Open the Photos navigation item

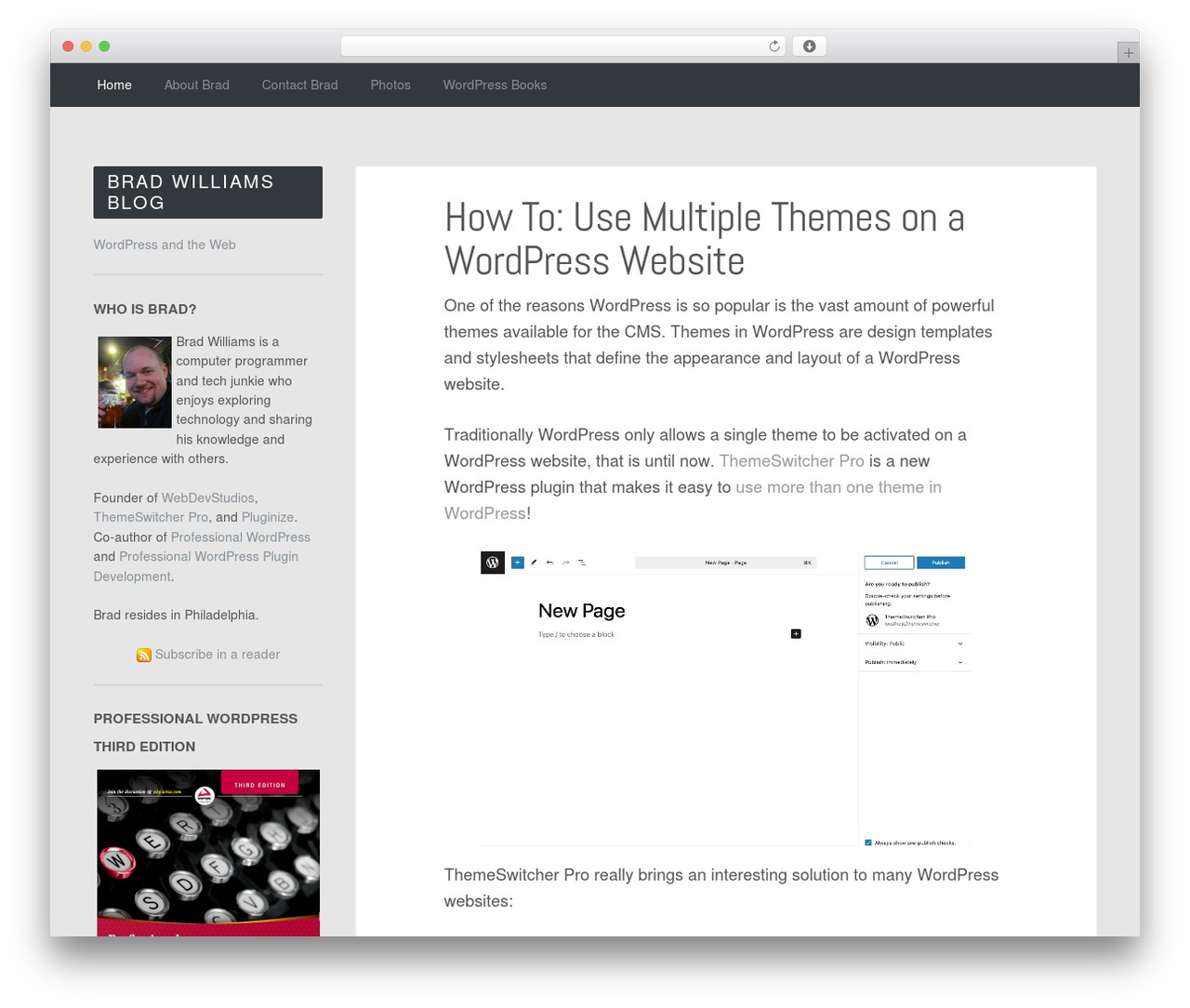(390, 85)
